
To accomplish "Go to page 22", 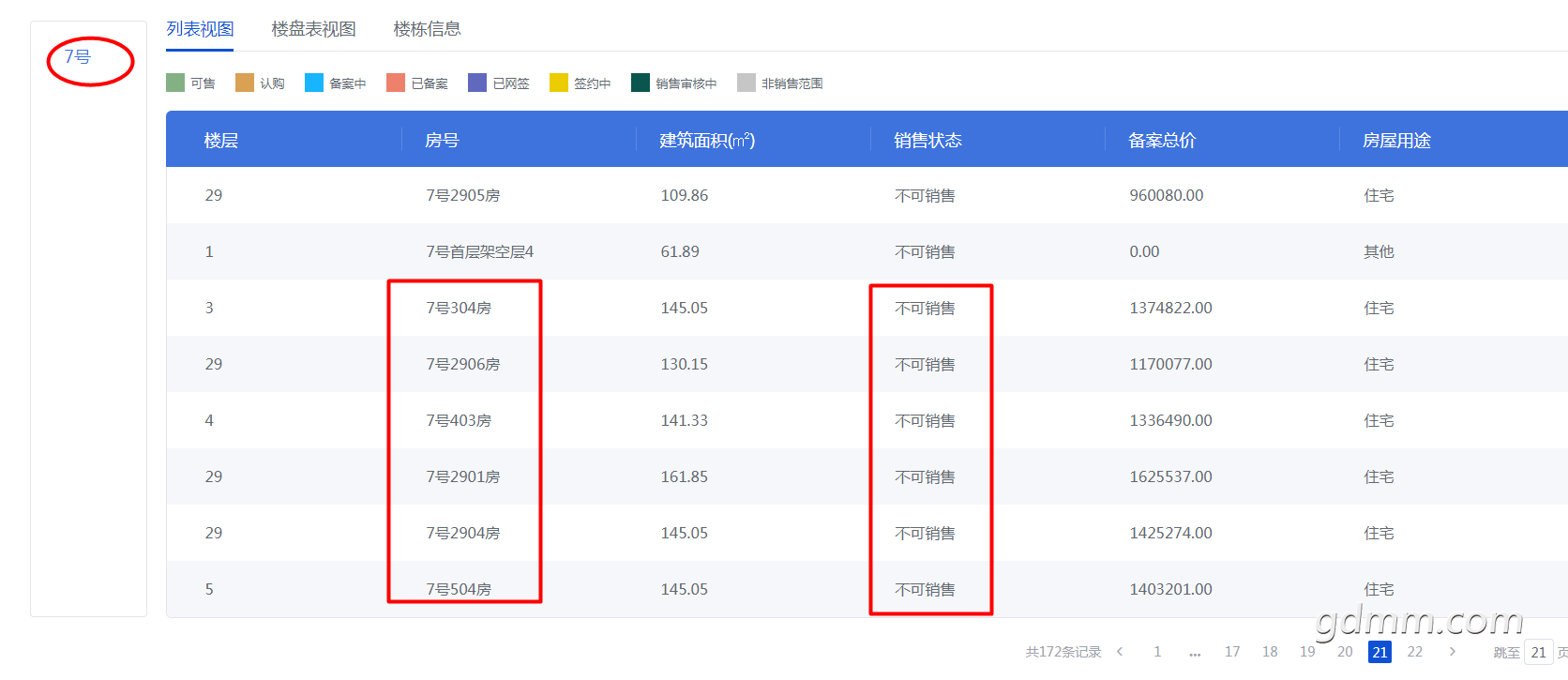I will point(1415,652).
